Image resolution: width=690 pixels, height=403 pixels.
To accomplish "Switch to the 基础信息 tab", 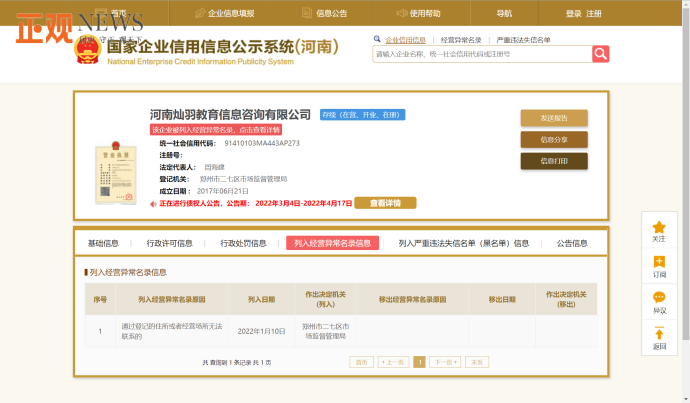I will point(103,243).
